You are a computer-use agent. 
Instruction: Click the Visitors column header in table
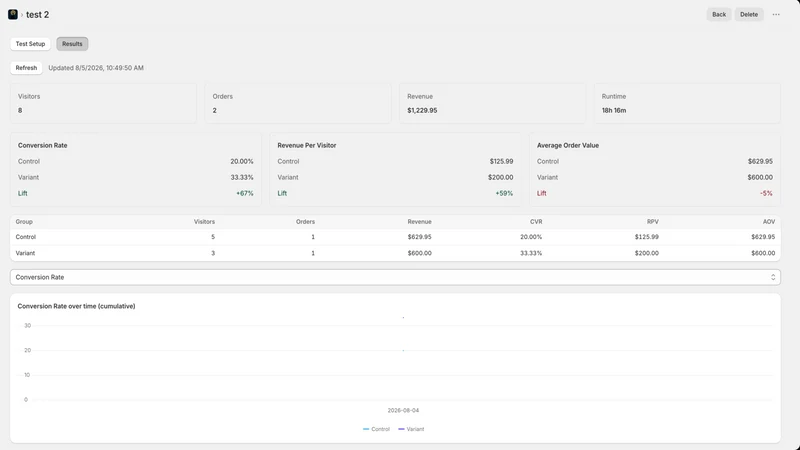tap(204, 222)
